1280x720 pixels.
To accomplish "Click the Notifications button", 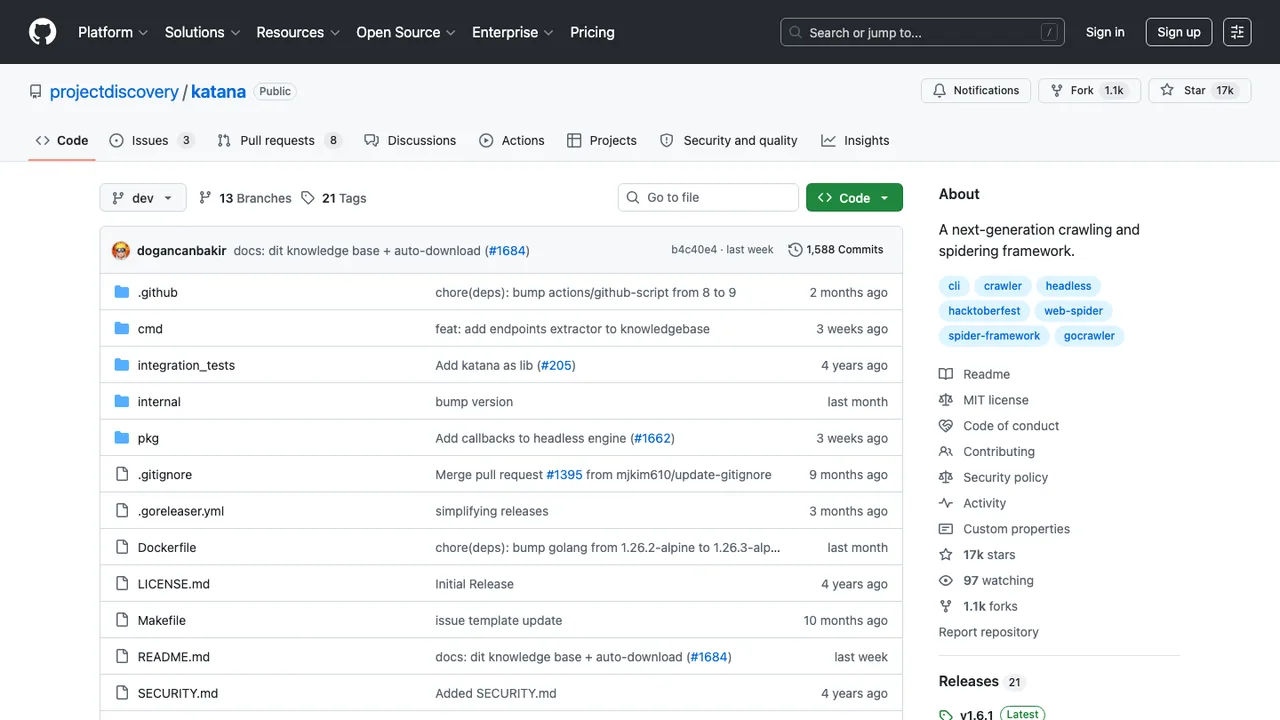I will [975, 91].
